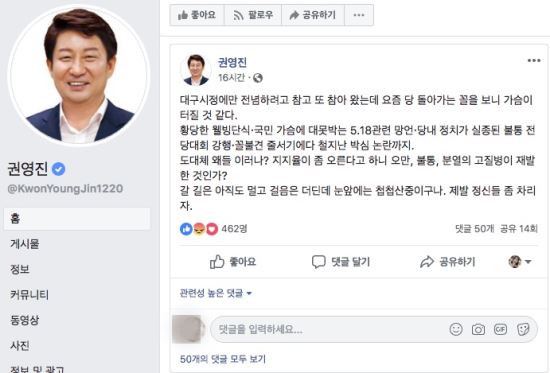
Task: Open the sticker picker in the comment box
Action: 523,329
